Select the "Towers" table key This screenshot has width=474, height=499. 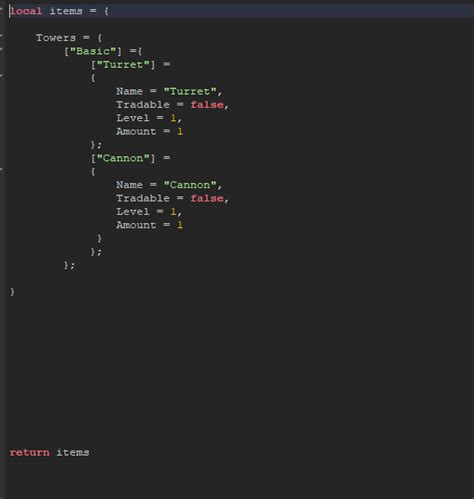56,38
